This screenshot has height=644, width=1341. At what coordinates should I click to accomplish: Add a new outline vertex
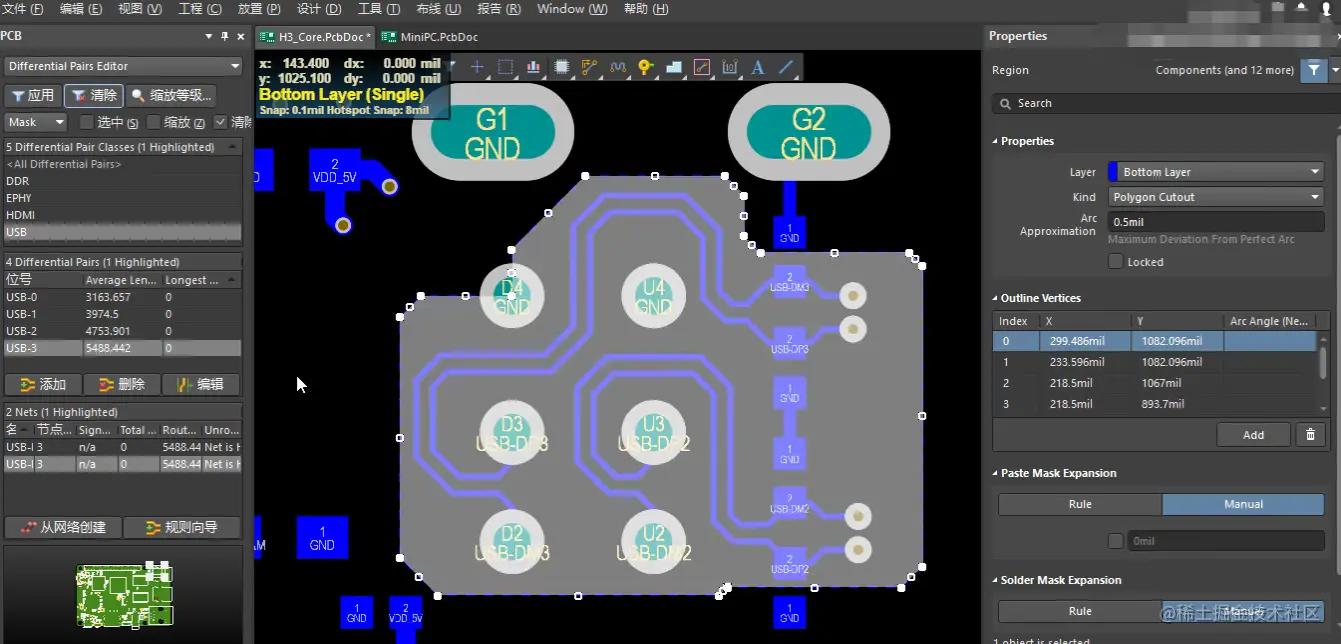click(1253, 434)
